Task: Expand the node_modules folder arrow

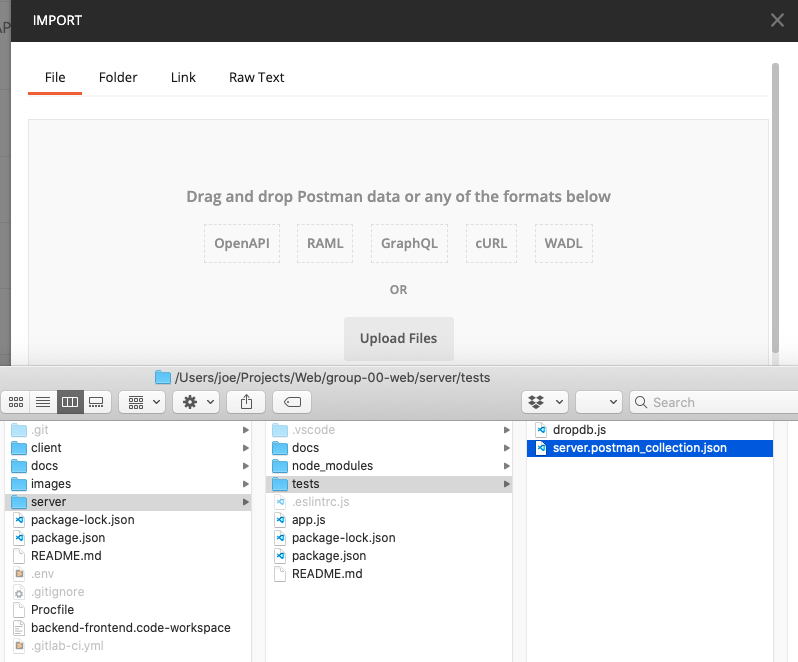Action: [x=507, y=466]
